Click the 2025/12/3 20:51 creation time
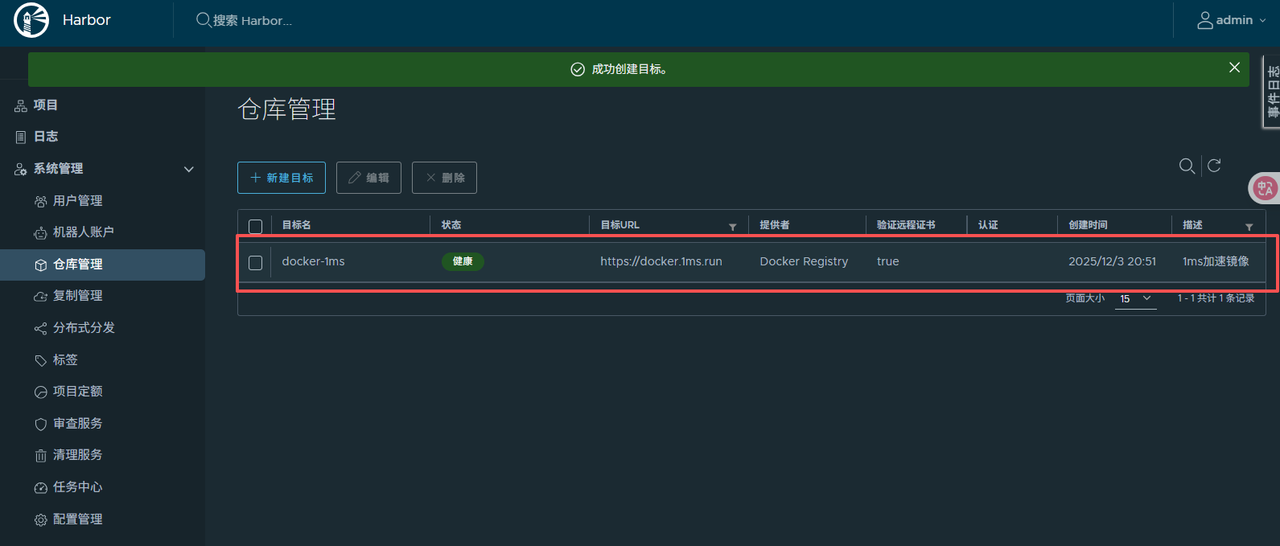 point(1112,261)
